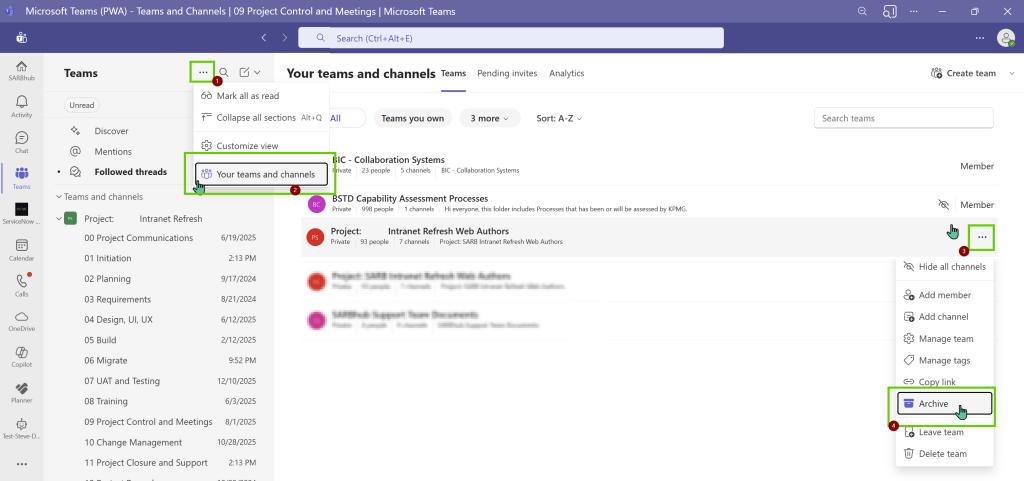Launch OneDrive from the sidebar

[21, 320]
